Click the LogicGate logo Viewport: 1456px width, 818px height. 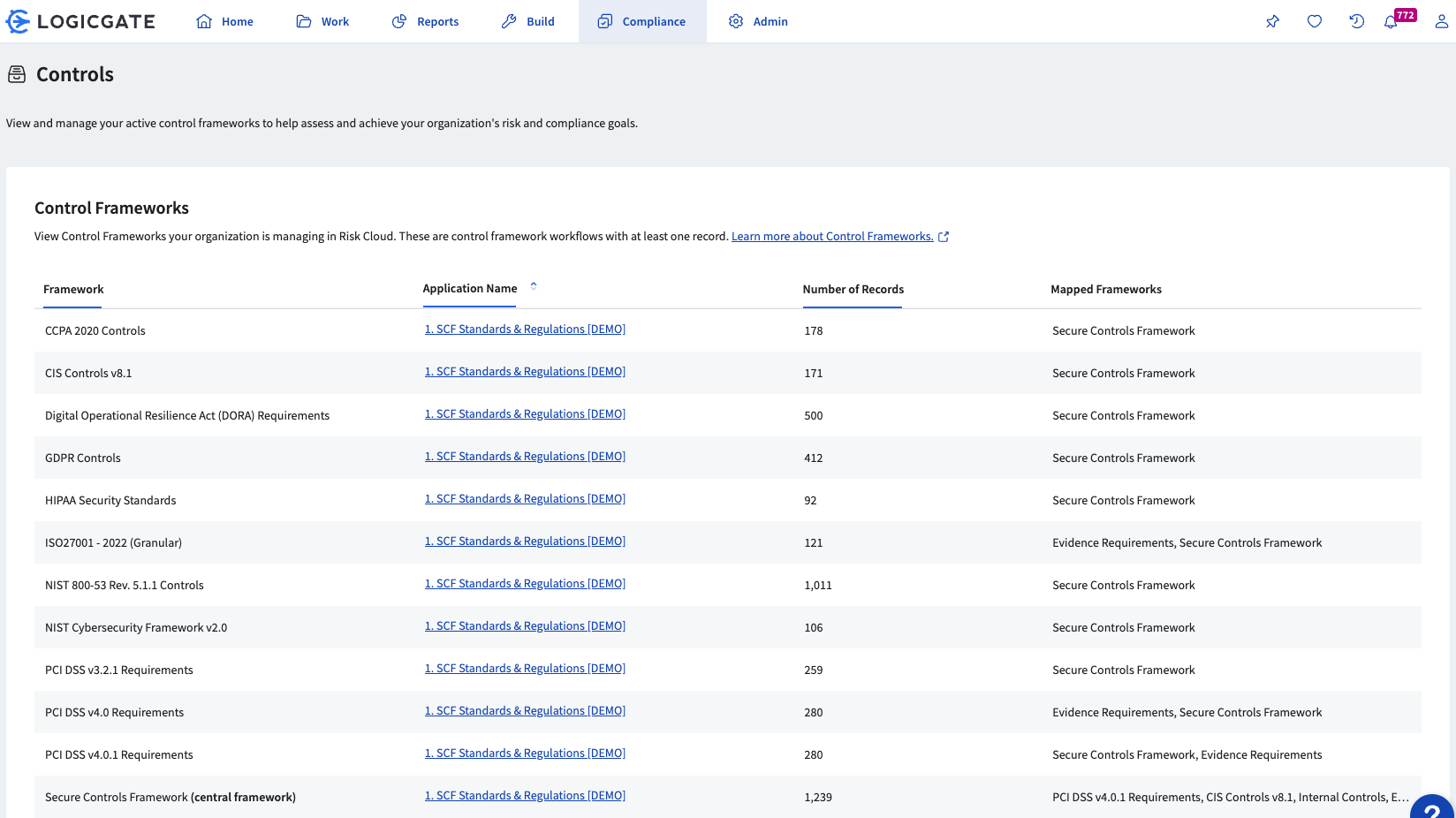click(x=80, y=21)
